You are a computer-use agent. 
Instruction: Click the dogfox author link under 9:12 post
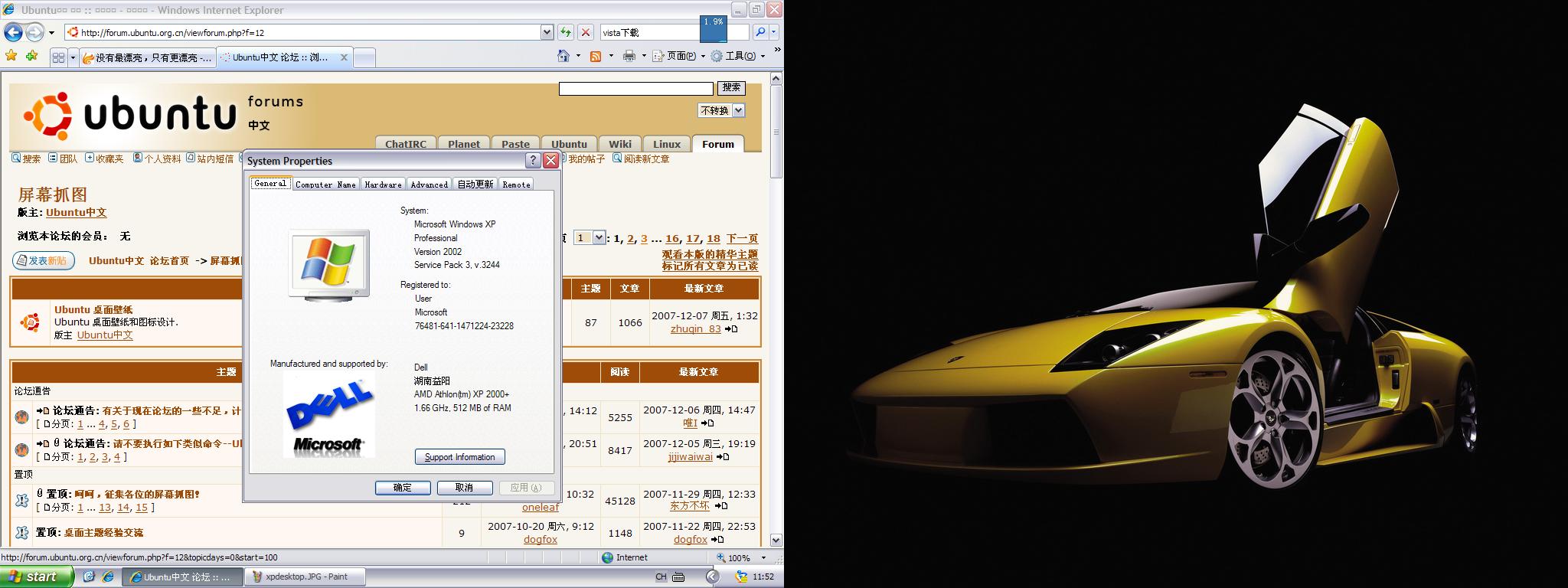541,540
